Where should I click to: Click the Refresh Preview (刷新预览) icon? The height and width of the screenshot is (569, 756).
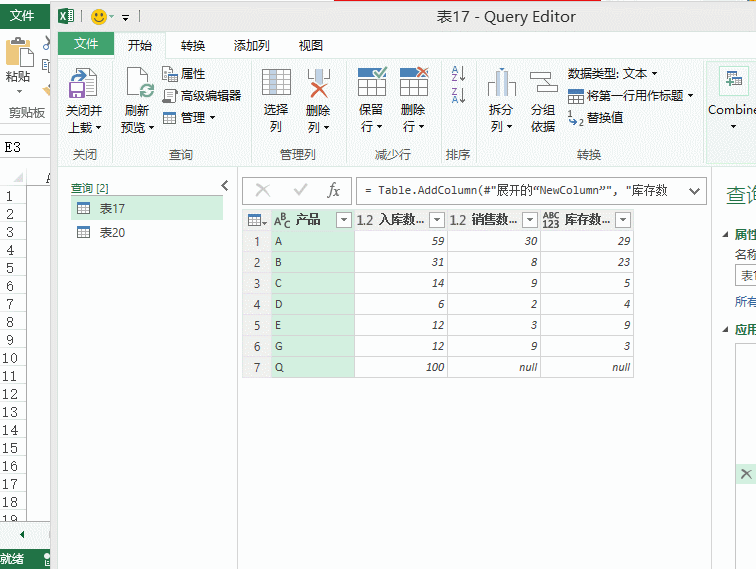[x=139, y=82]
